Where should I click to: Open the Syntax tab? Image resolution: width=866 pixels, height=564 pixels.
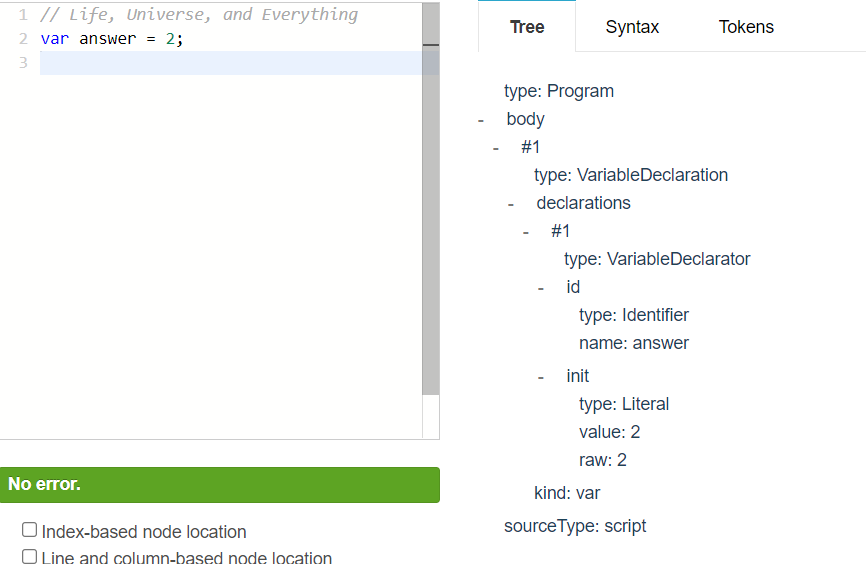click(x=632, y=27)
